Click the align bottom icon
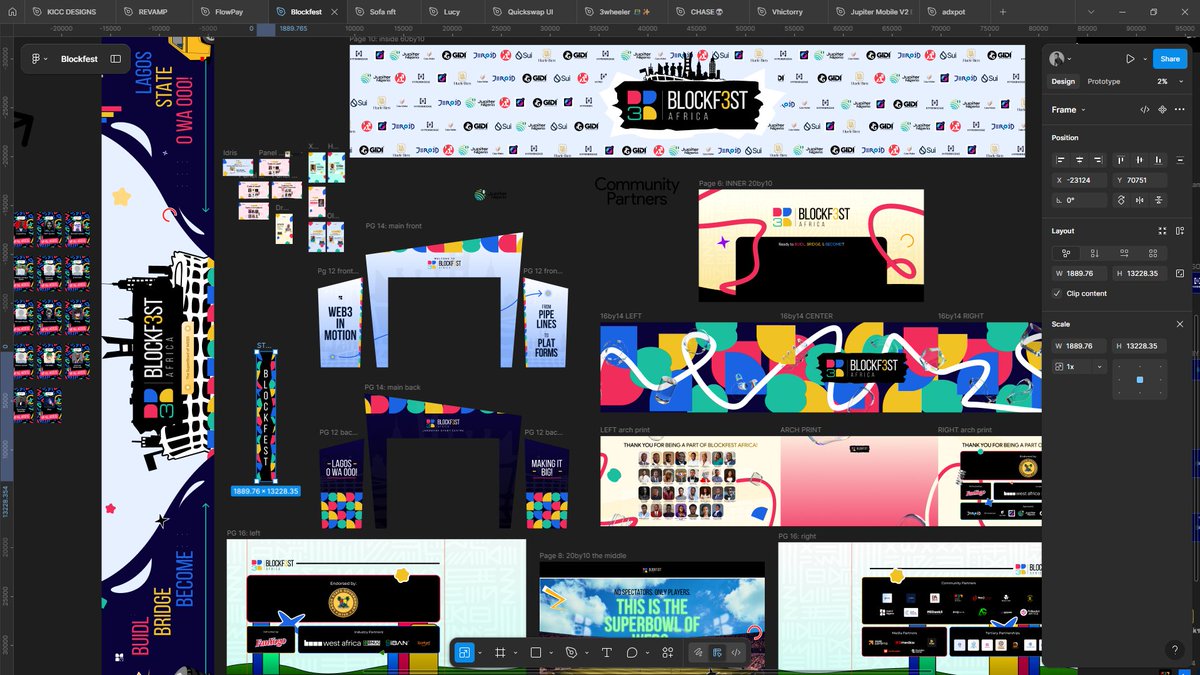Image resolution: width=1200 pixels, height=675 pixels. tap(1159, 160)
